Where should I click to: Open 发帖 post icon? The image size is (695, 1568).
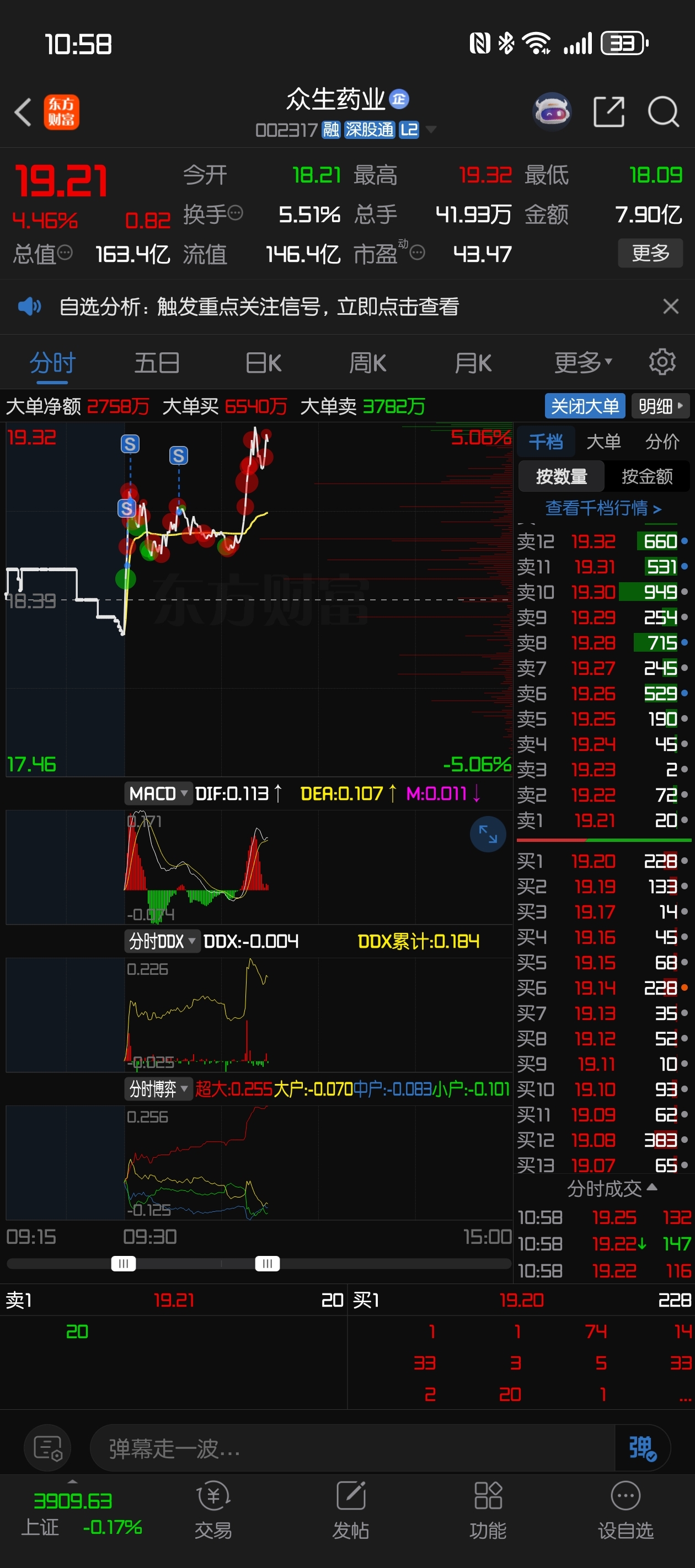[x=351, y=1511]
